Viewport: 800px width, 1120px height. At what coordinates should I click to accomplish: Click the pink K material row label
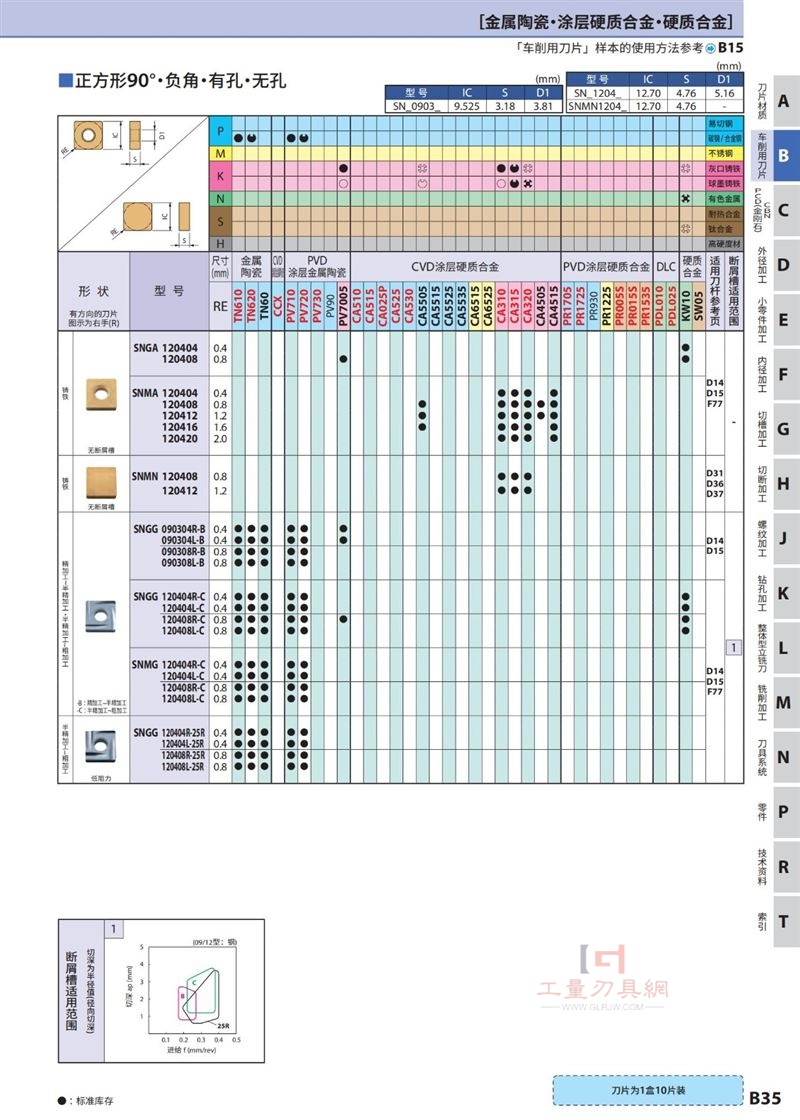(x=220, y=176)
